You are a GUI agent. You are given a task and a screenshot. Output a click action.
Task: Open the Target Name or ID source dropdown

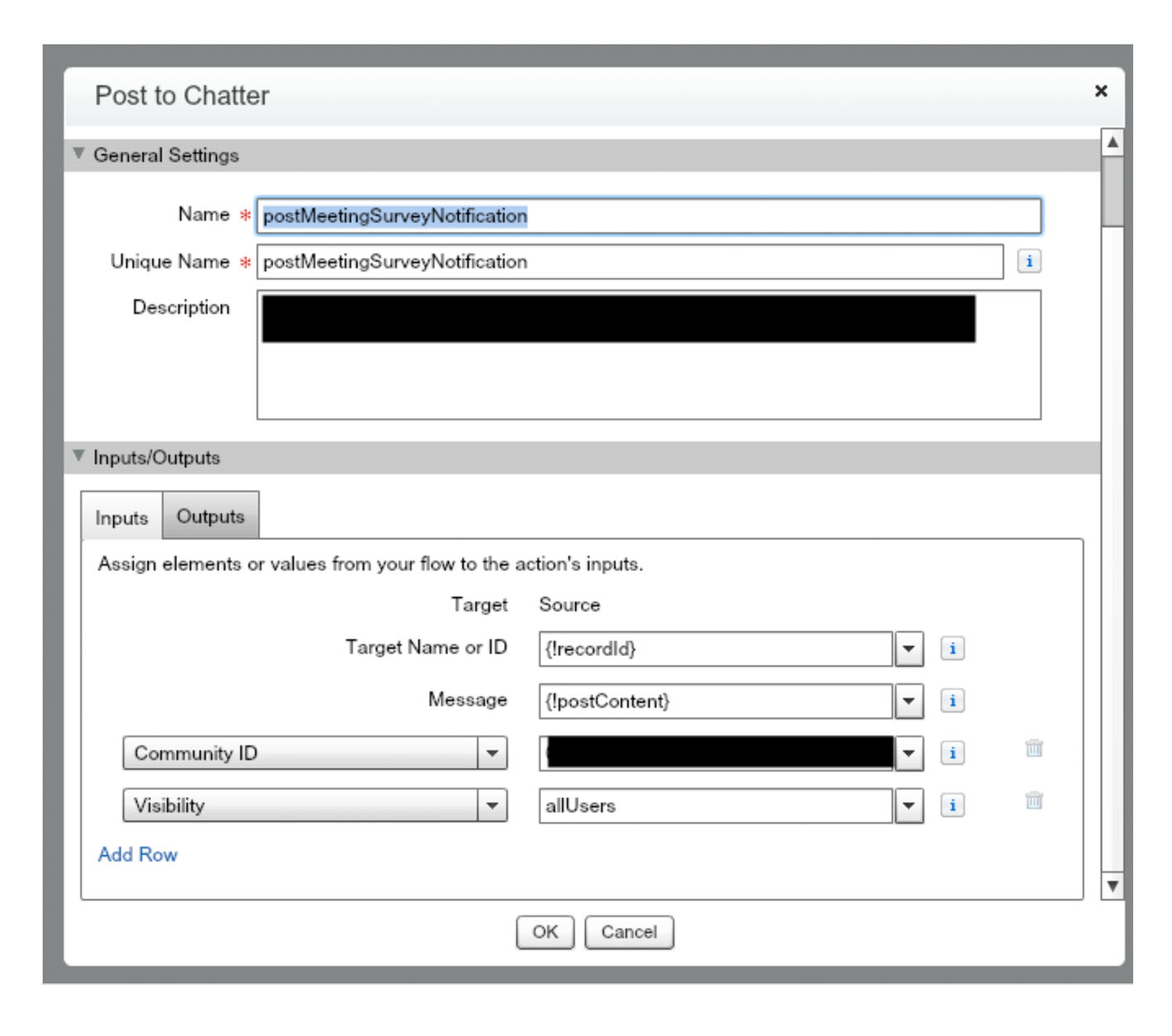coord(909,649)
